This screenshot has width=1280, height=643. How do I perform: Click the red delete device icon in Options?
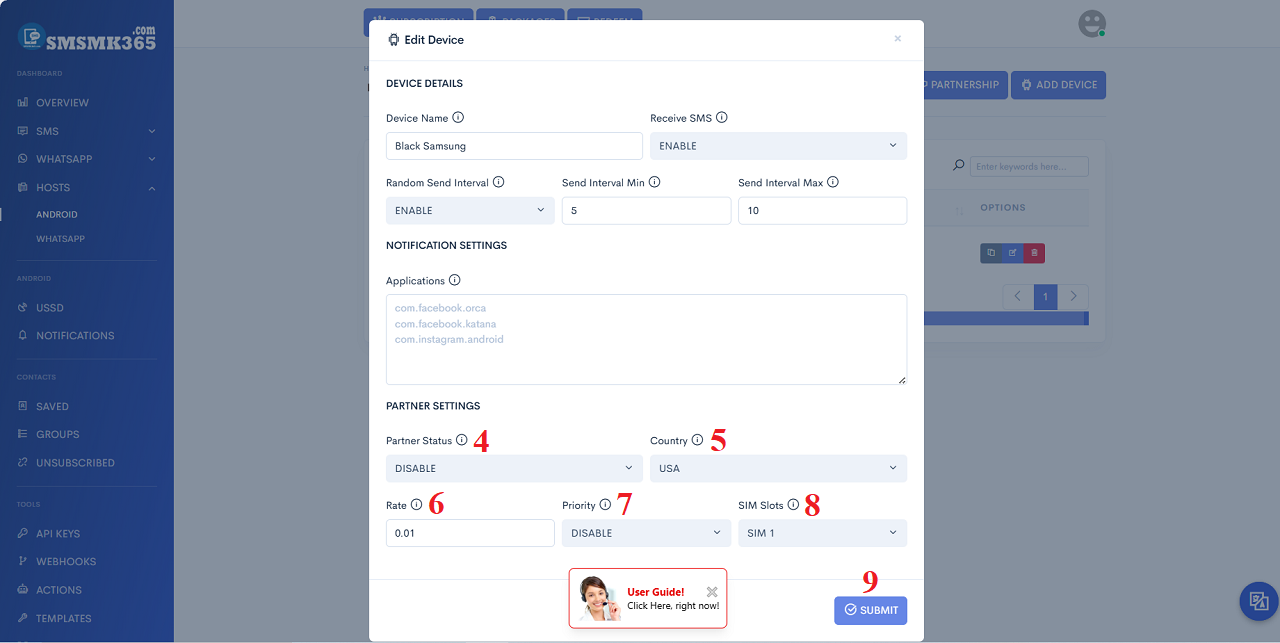tap(1034, 253)
